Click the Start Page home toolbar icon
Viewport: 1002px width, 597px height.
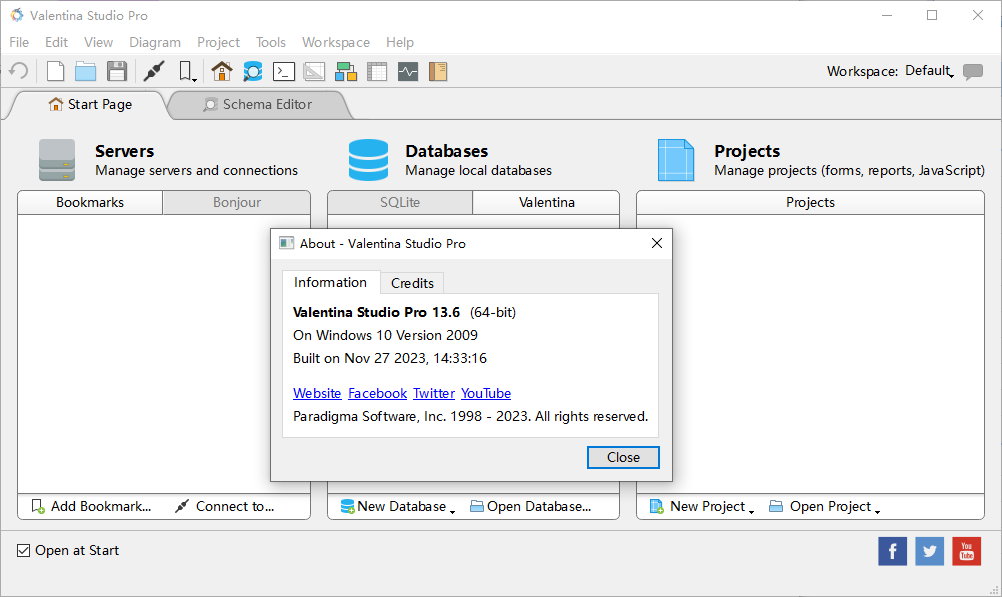click(222, 71)
